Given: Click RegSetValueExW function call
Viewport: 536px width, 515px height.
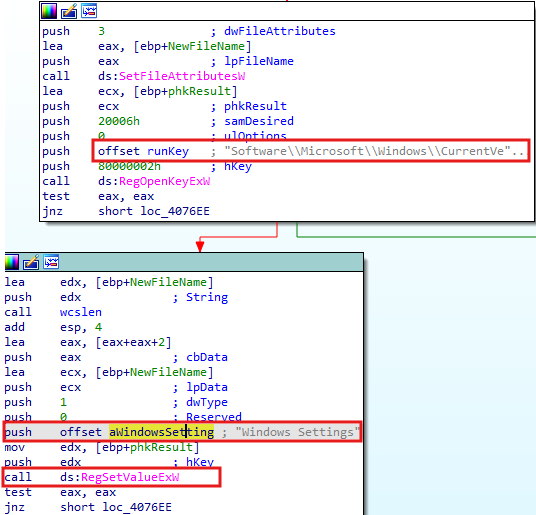Looking at the screenshot, I should (130, 477).
